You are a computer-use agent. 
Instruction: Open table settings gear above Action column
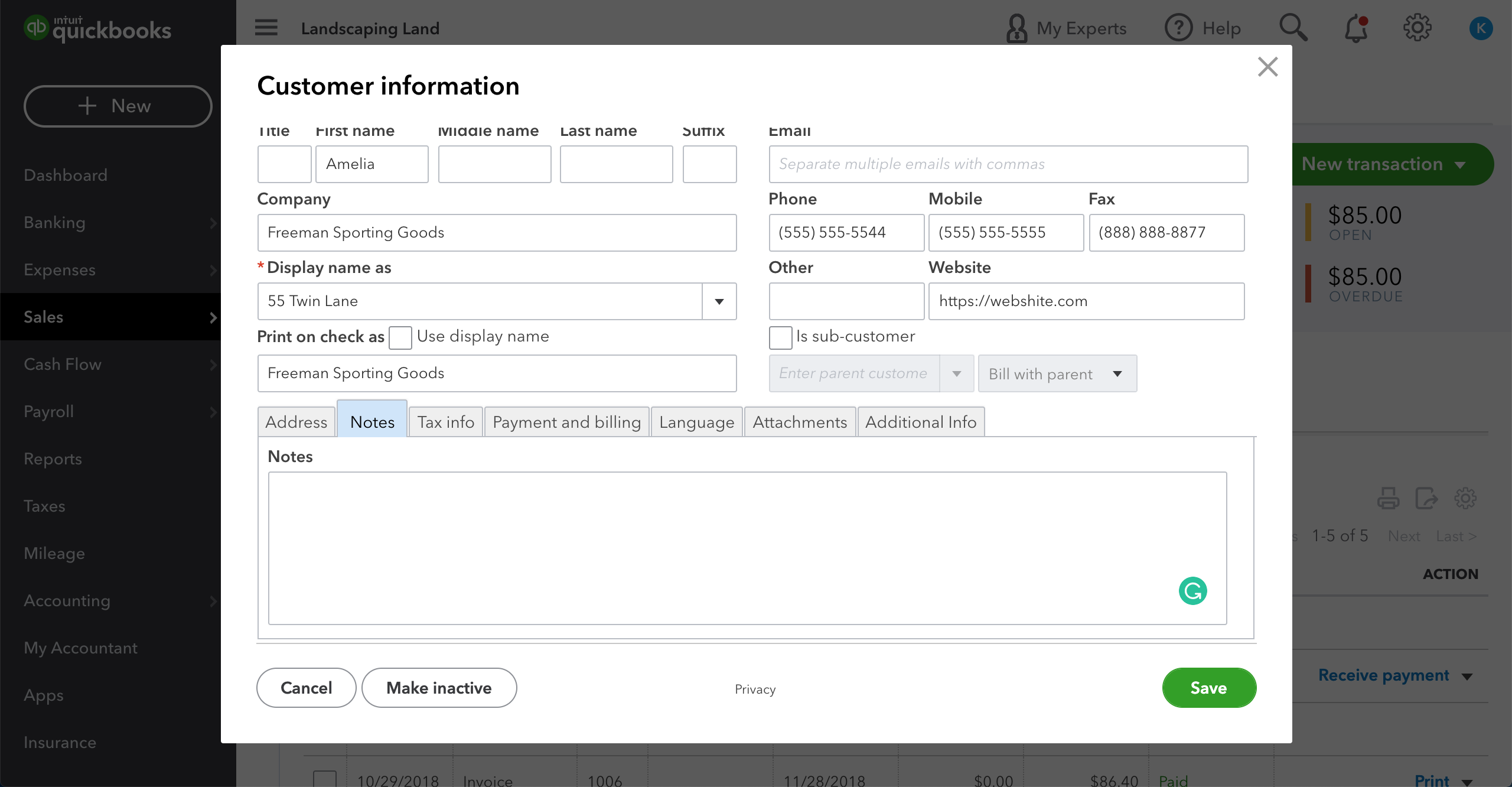(1465, 498)
